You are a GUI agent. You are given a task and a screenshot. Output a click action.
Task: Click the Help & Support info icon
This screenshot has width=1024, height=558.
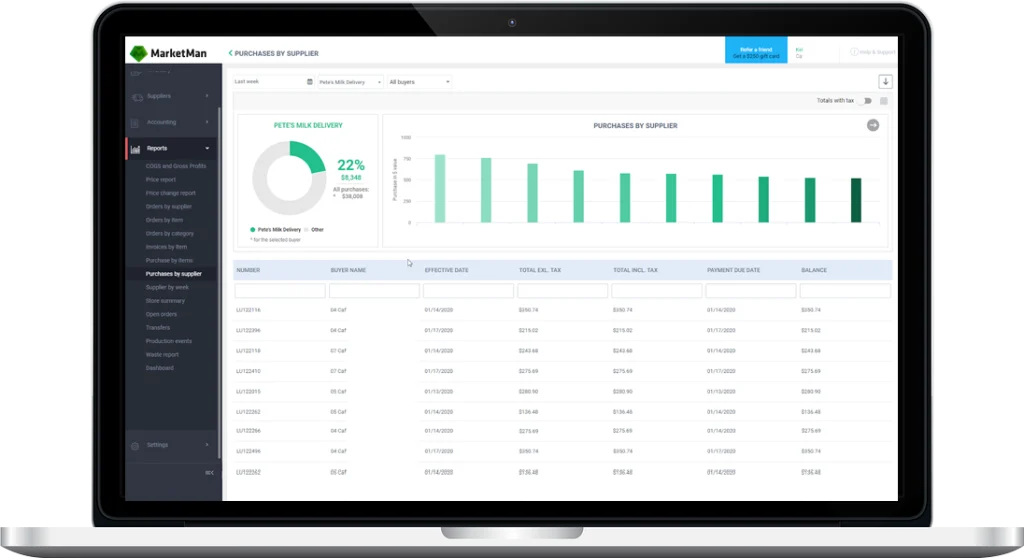coord(854,52)
